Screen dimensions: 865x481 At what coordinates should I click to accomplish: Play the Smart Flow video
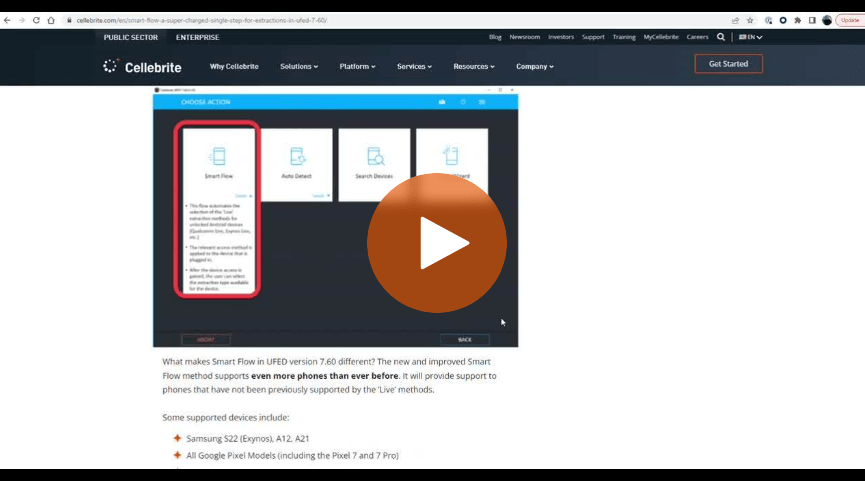(x=437, y=243)
